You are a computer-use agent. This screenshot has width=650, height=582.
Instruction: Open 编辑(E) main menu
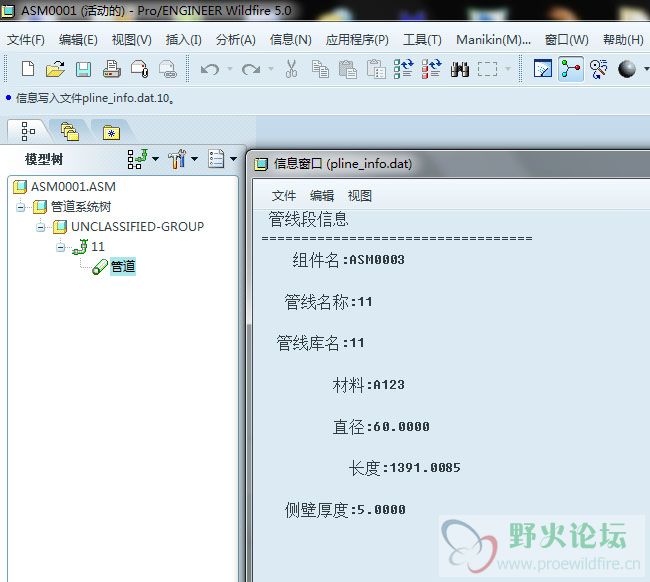(78, 40)
